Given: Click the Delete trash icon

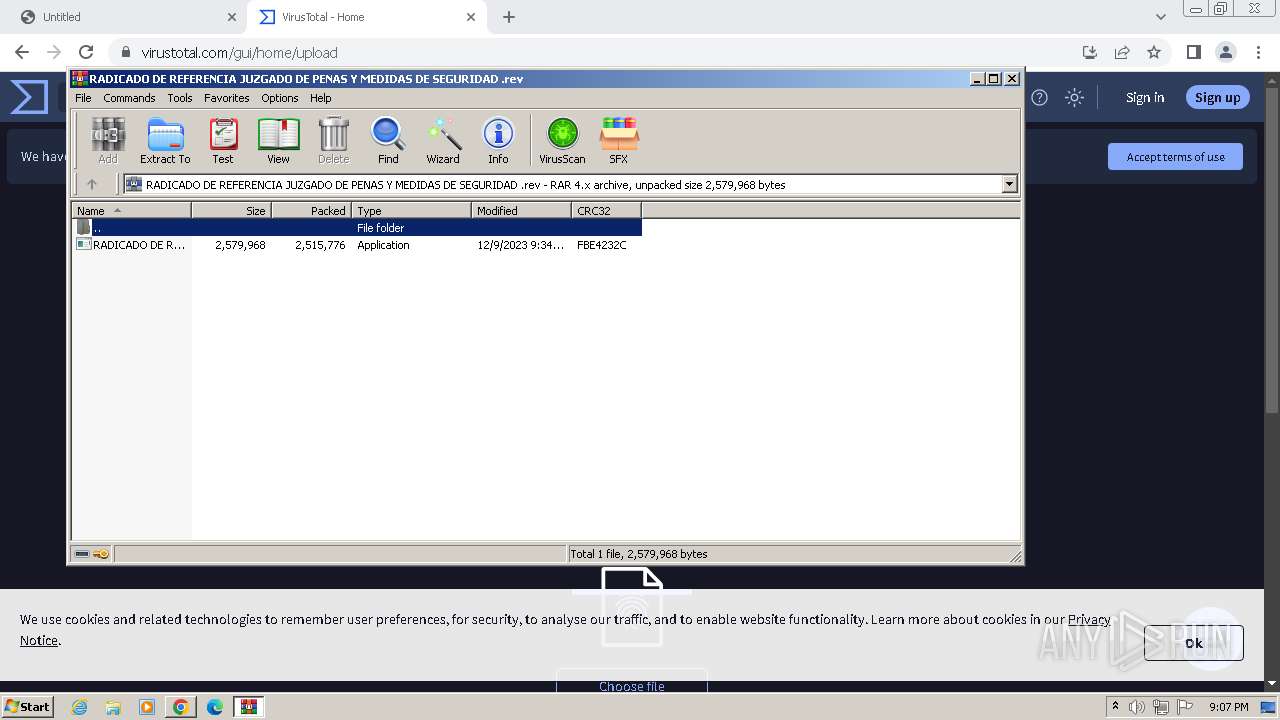Looking at the screenshot, I should pos(333,140).
